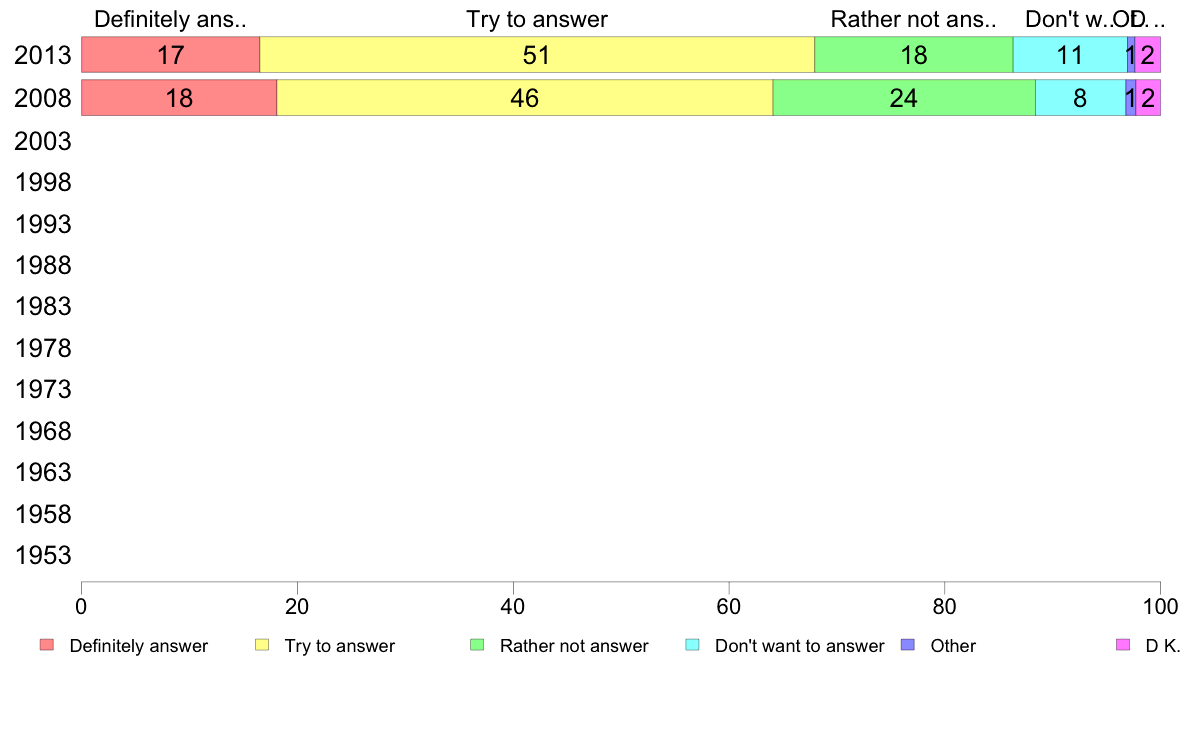Screen dimensions: 1188x736
Task: Select the 2013 yellow bar segment showing 51
Action: [537, 55]
